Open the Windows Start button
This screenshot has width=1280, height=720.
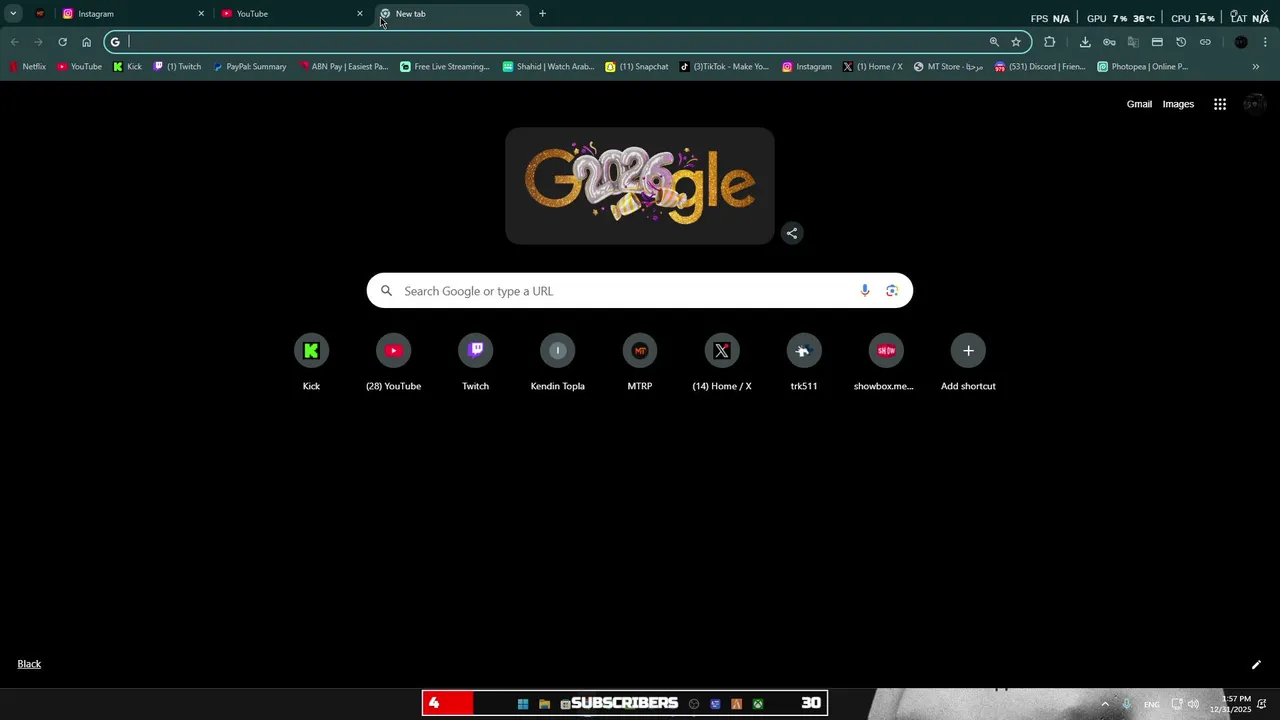click(523, 704)
